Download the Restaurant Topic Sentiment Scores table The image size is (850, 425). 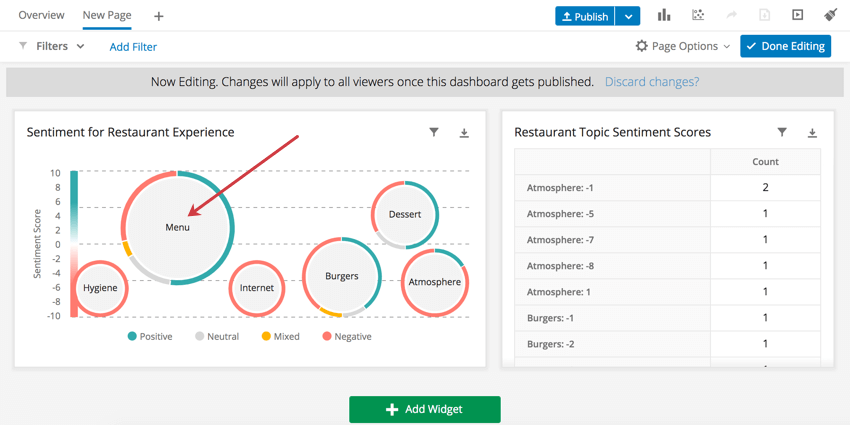pyautogui.click(x=812, y=133)
